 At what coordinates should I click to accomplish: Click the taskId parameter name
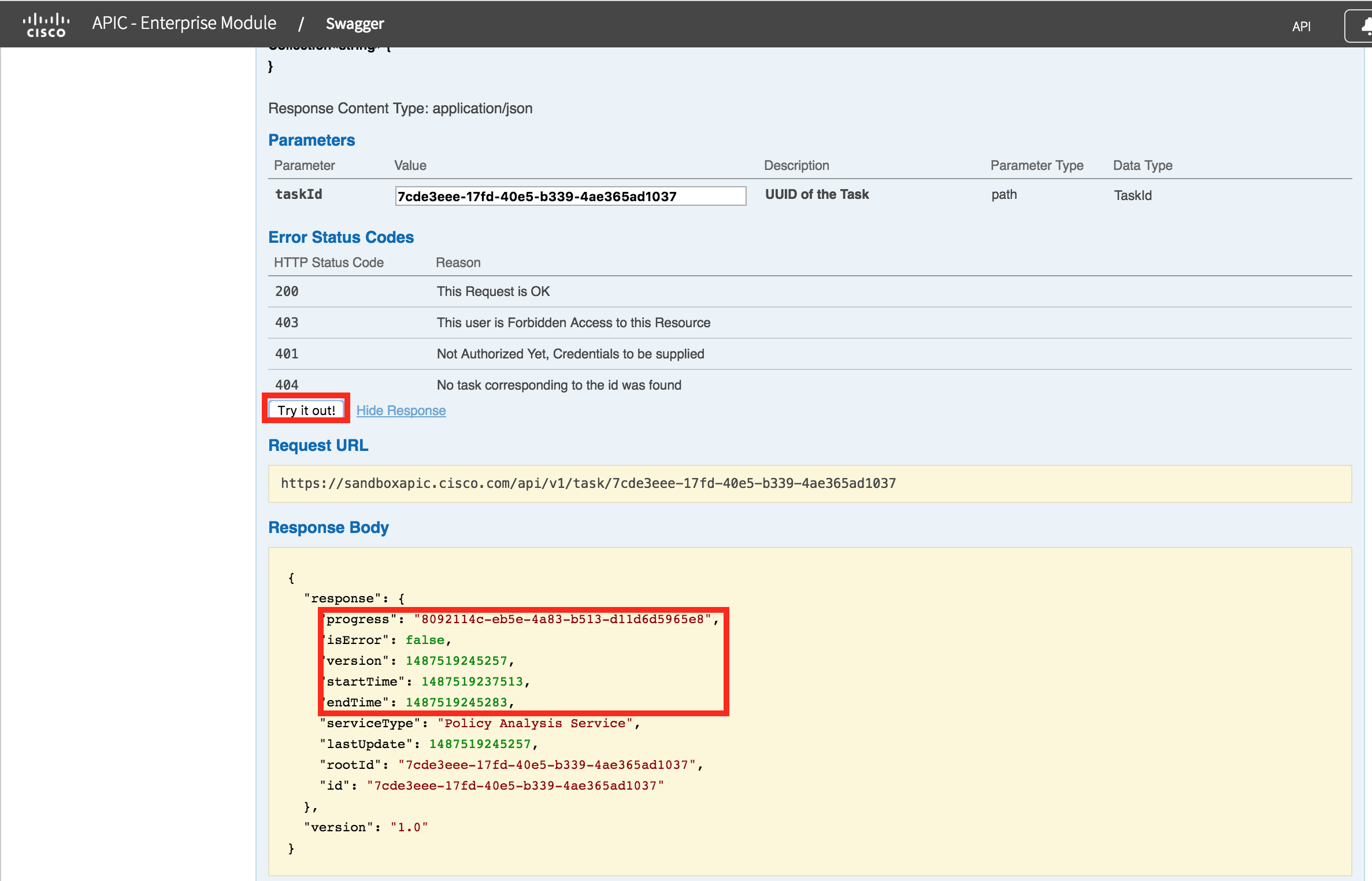tap(298, 194)
